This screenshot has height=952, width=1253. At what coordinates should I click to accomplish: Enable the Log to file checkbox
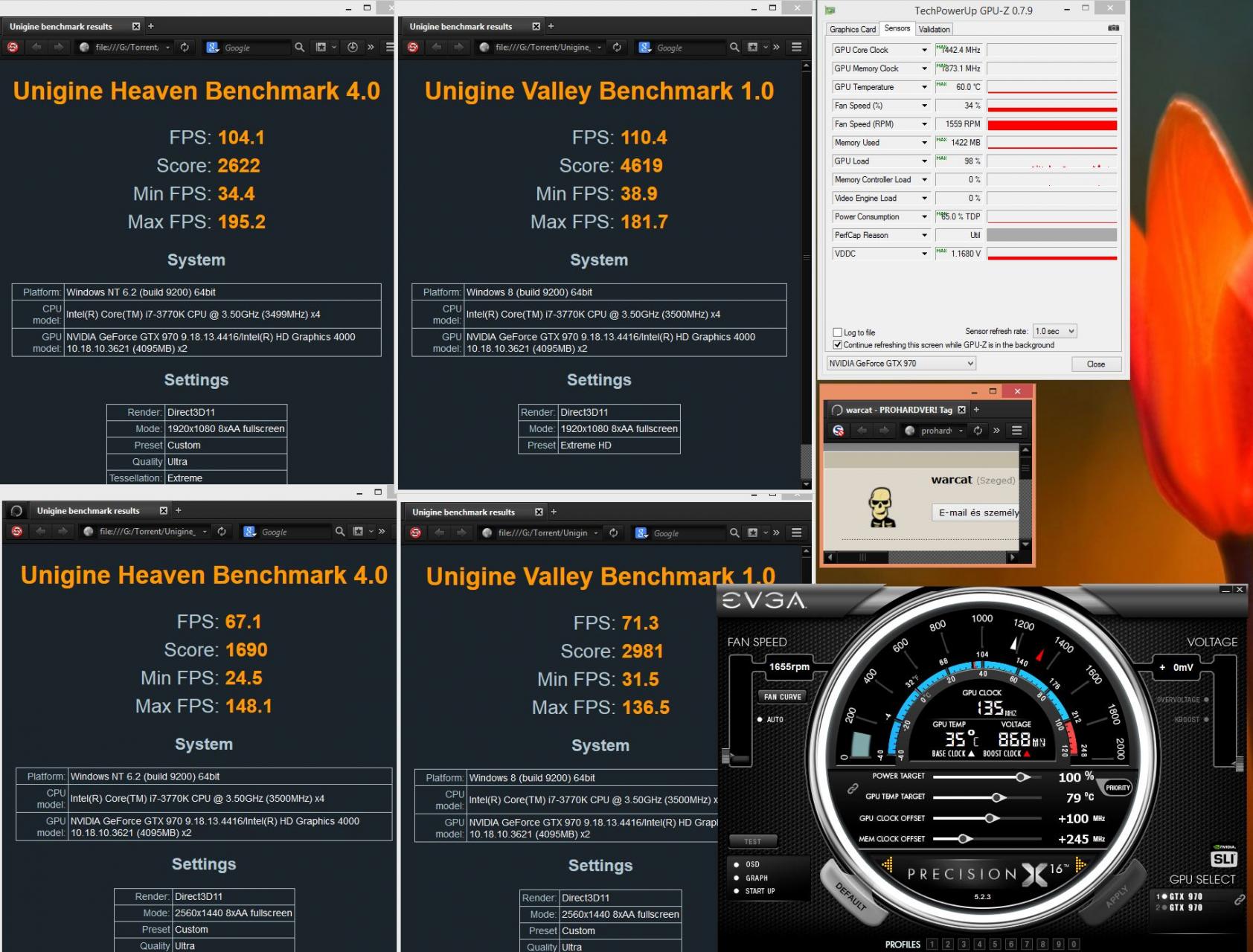[838, 332]
